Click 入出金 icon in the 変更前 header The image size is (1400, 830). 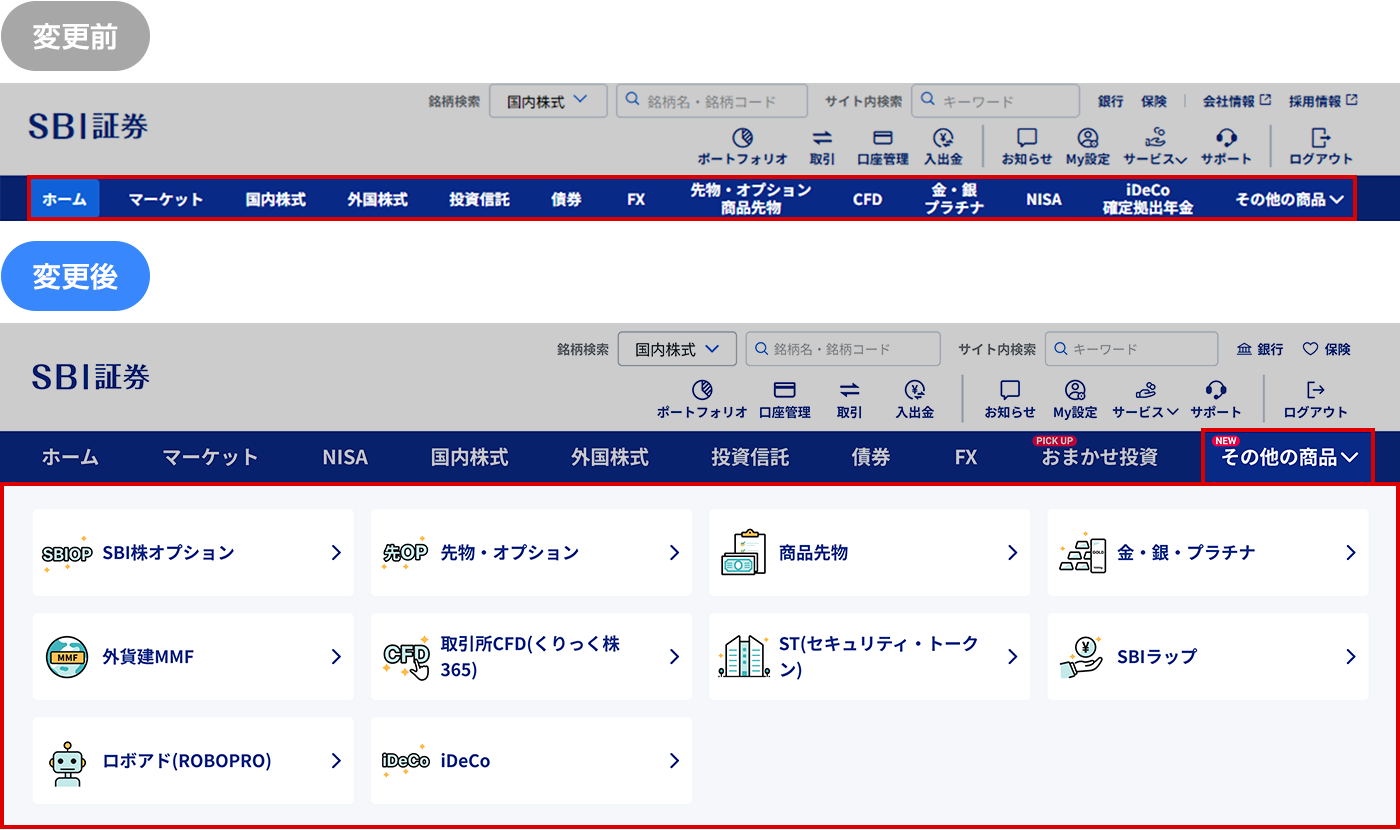pyautogui.click(x=943, y=138)
